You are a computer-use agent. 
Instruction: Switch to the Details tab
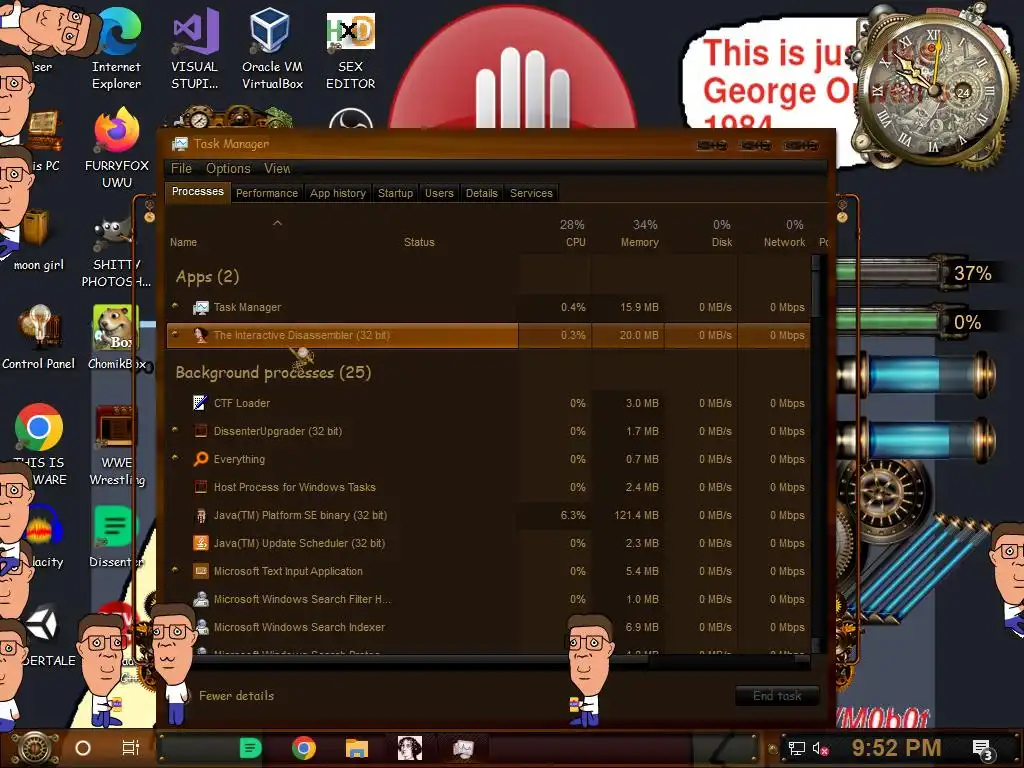[x=481, y=193]
